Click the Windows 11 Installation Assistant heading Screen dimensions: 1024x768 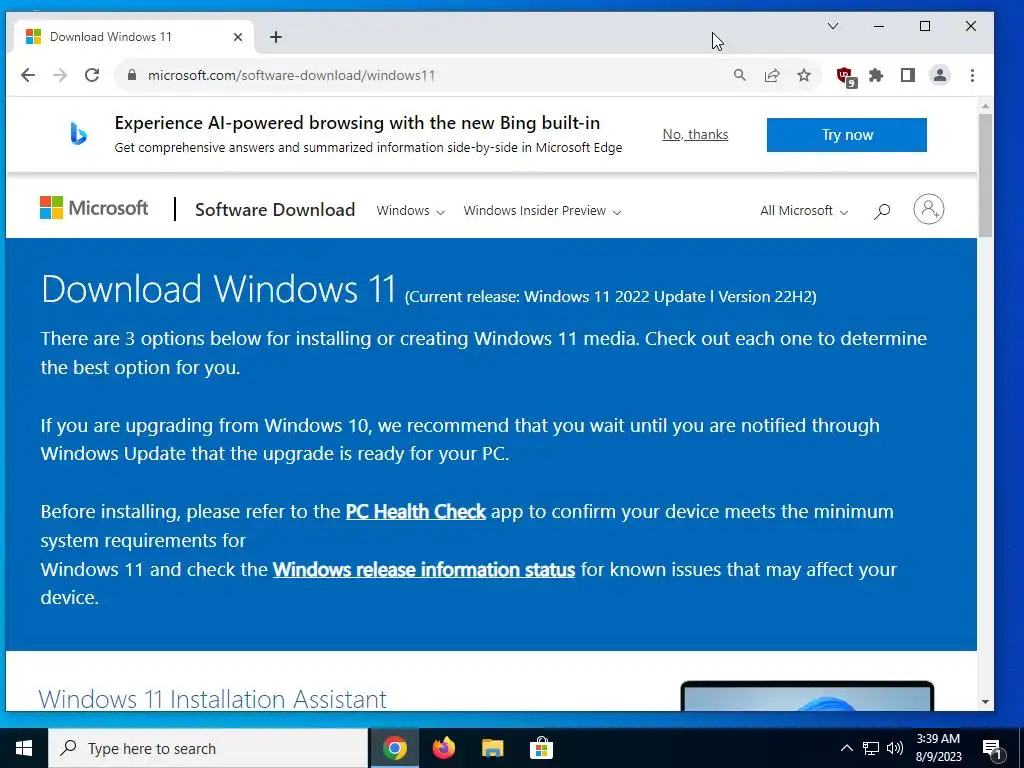tap(212, 699)
